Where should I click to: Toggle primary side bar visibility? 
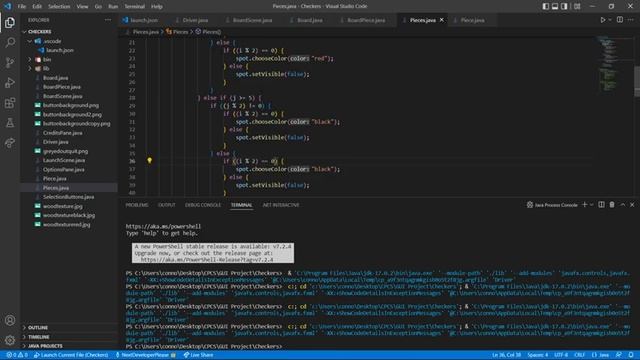coord(546,6)
